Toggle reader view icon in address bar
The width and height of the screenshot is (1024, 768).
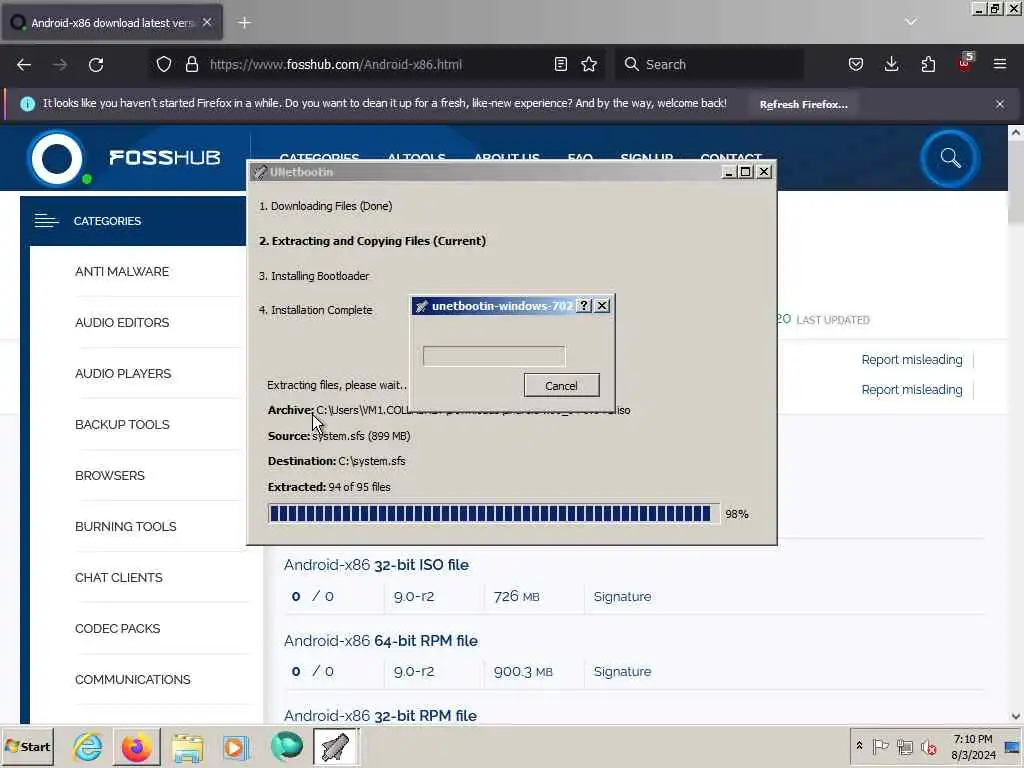pos(560,64)
